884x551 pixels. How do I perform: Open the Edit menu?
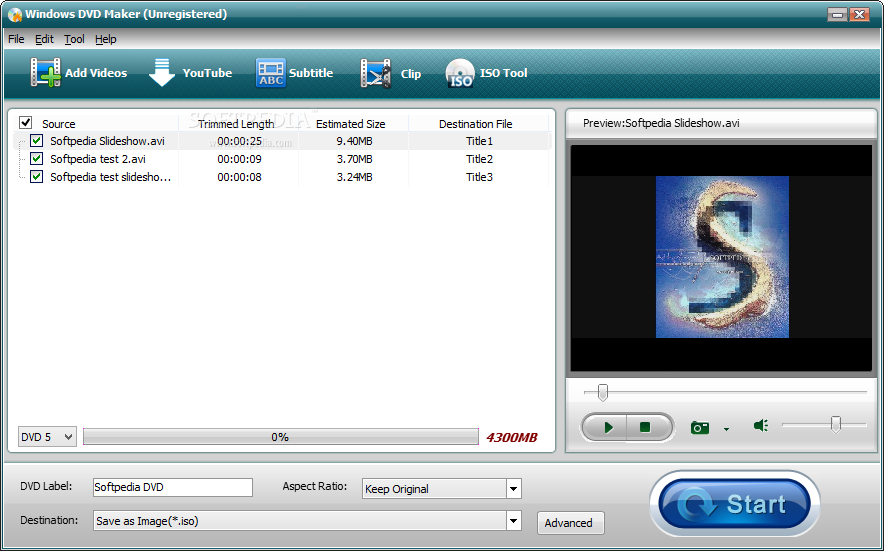[44, 39]
